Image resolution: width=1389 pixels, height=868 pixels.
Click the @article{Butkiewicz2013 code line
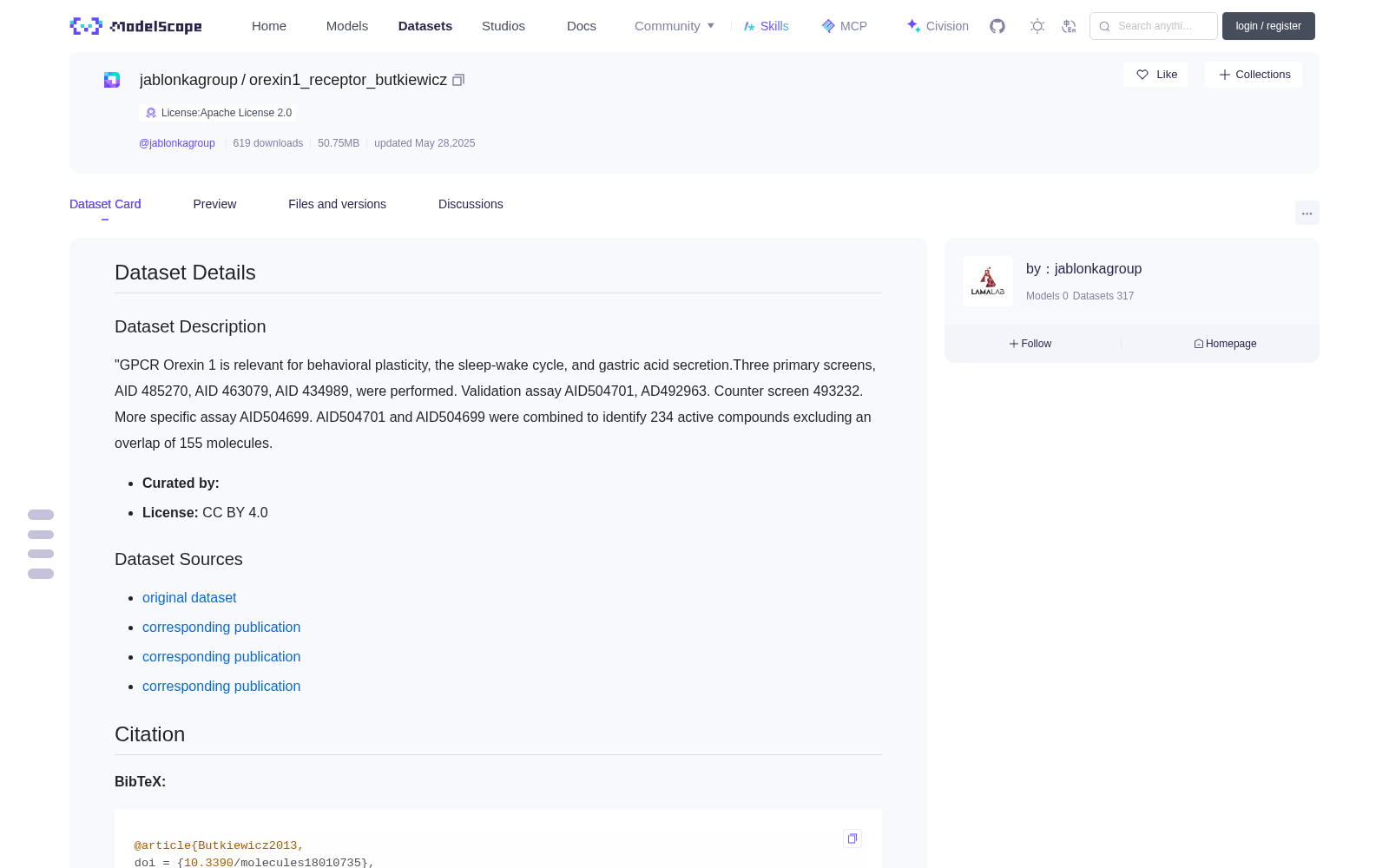pyautogui.click(x=219, y=845)
